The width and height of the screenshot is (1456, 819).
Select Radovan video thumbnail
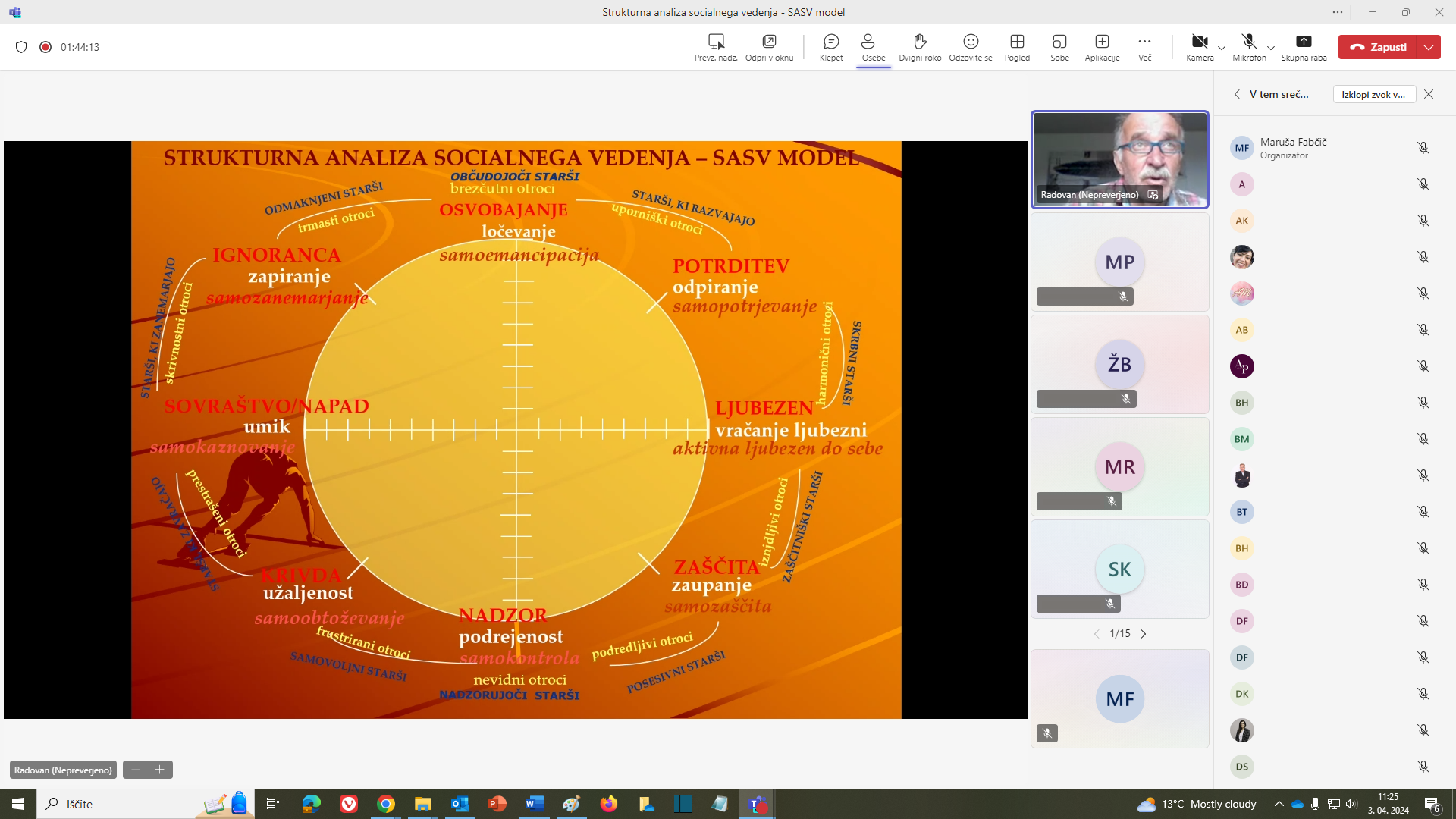tap(1119, 159)
